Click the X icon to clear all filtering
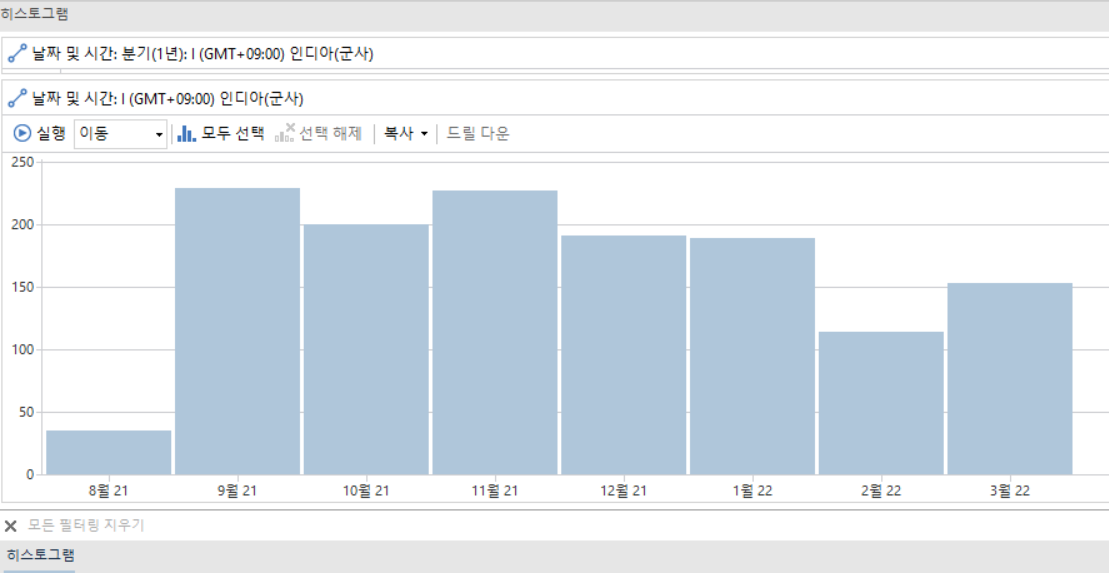The height and width of the screenshot is (573, 1109). pos(11,526)
